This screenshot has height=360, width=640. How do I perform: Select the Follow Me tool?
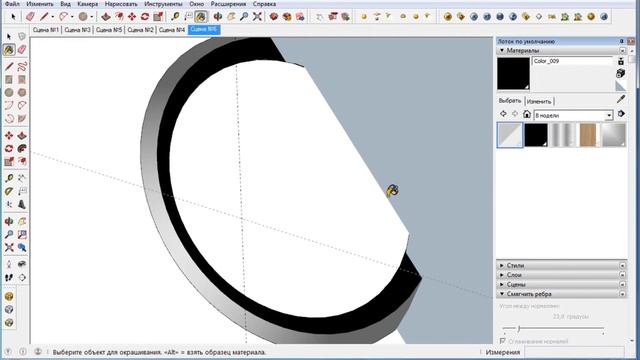pos(22,149)
